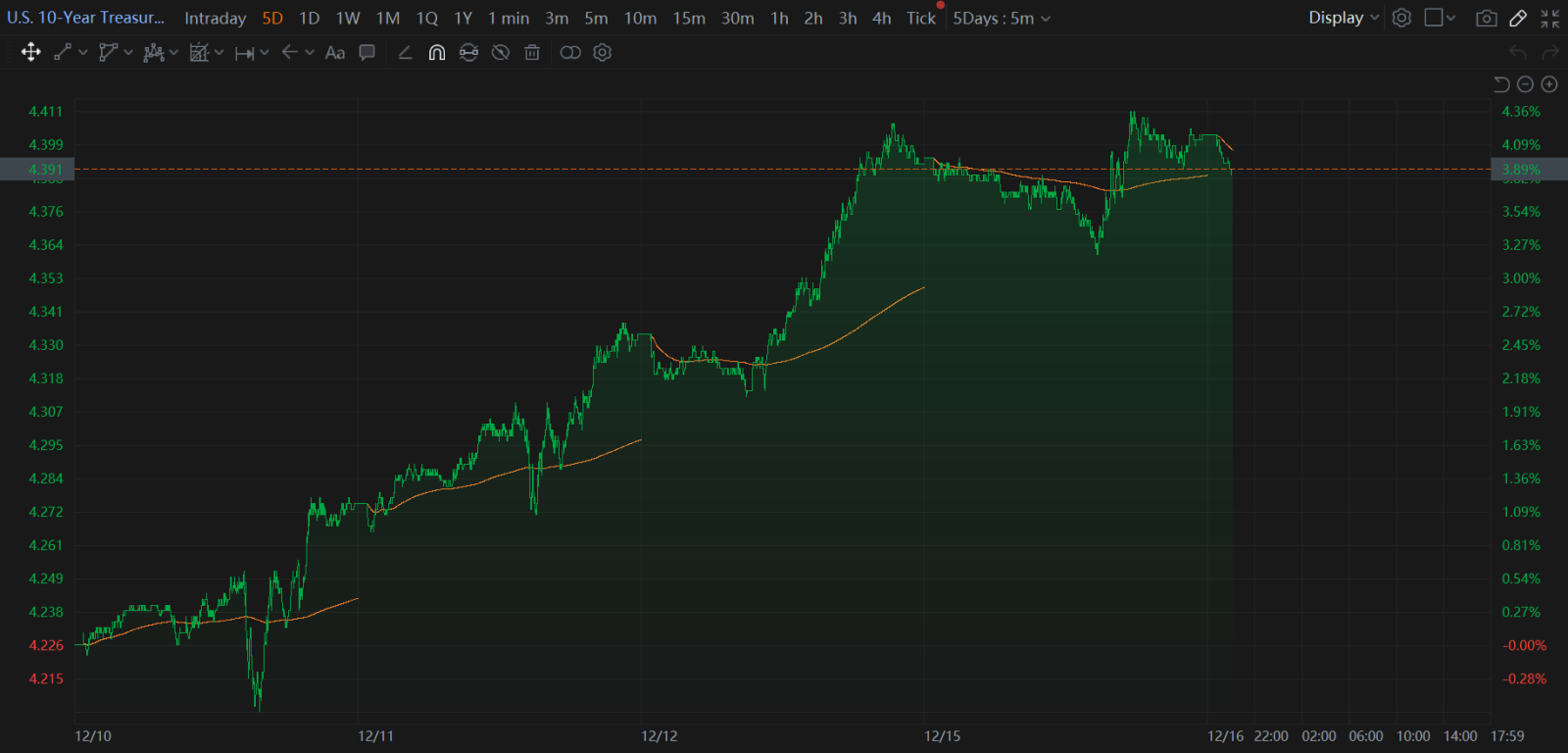This screenshot has width=1568, height=753.
Task: Select the 2h interval
Action: click(813, 18)
